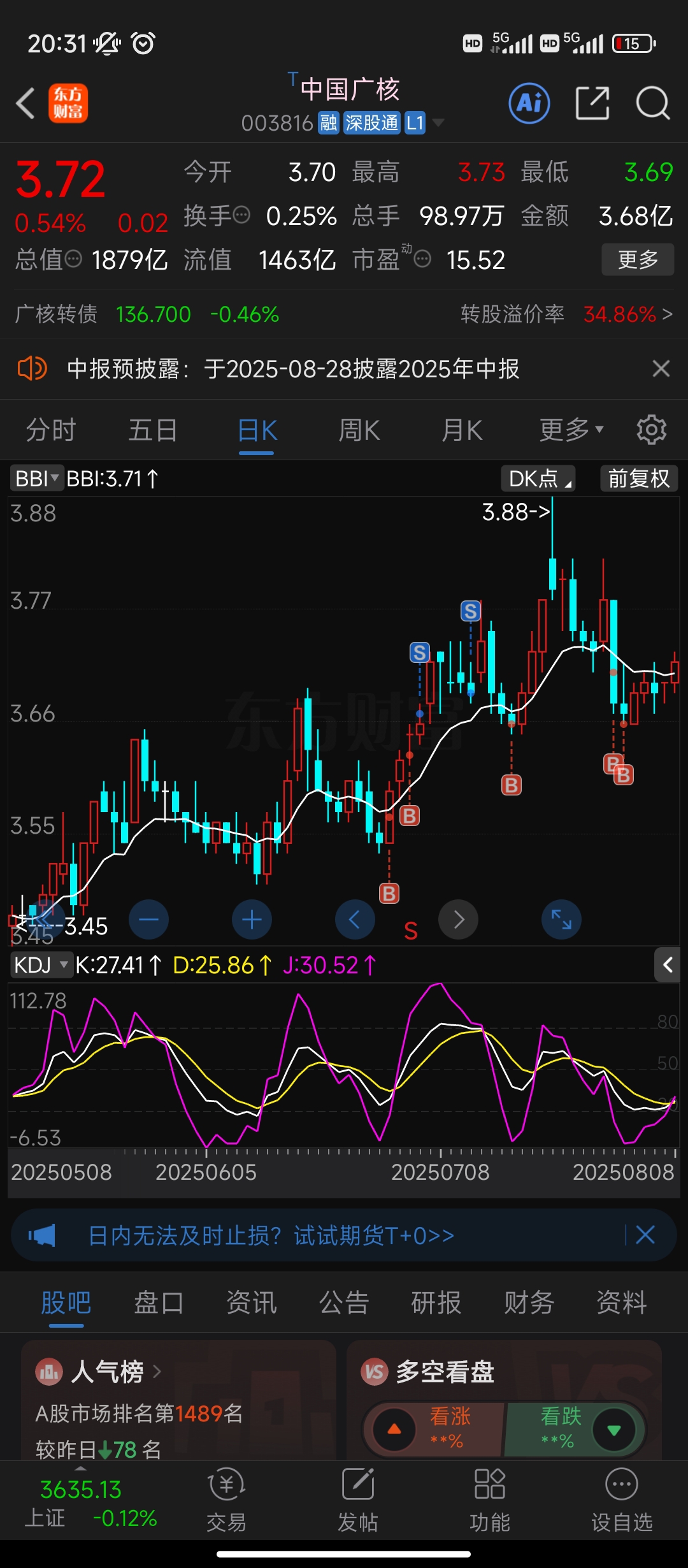Toggle DK点 signal option

click(x=538, y=478)
